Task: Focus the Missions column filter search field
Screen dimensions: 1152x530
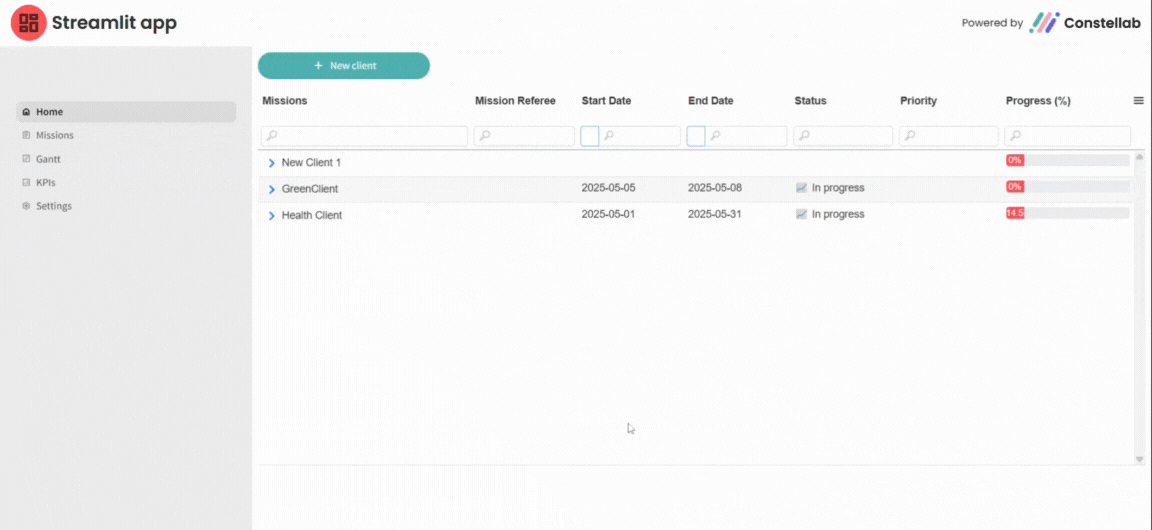Action: click(370, 136)
